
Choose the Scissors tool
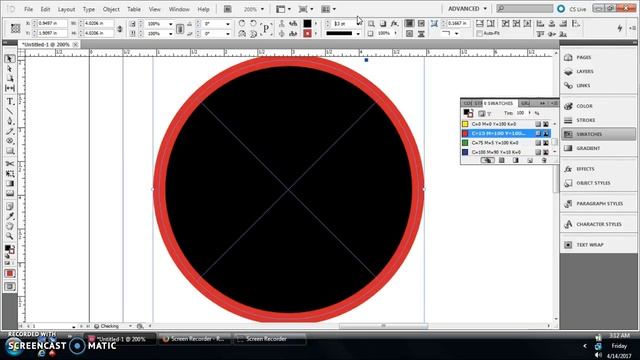[x=10, y=164]
